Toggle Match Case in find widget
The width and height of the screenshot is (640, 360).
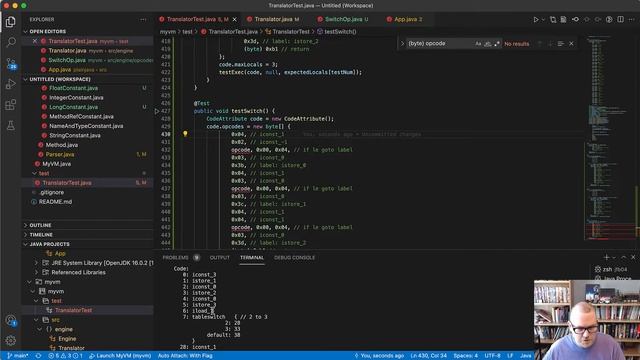(x=478, y=43)
